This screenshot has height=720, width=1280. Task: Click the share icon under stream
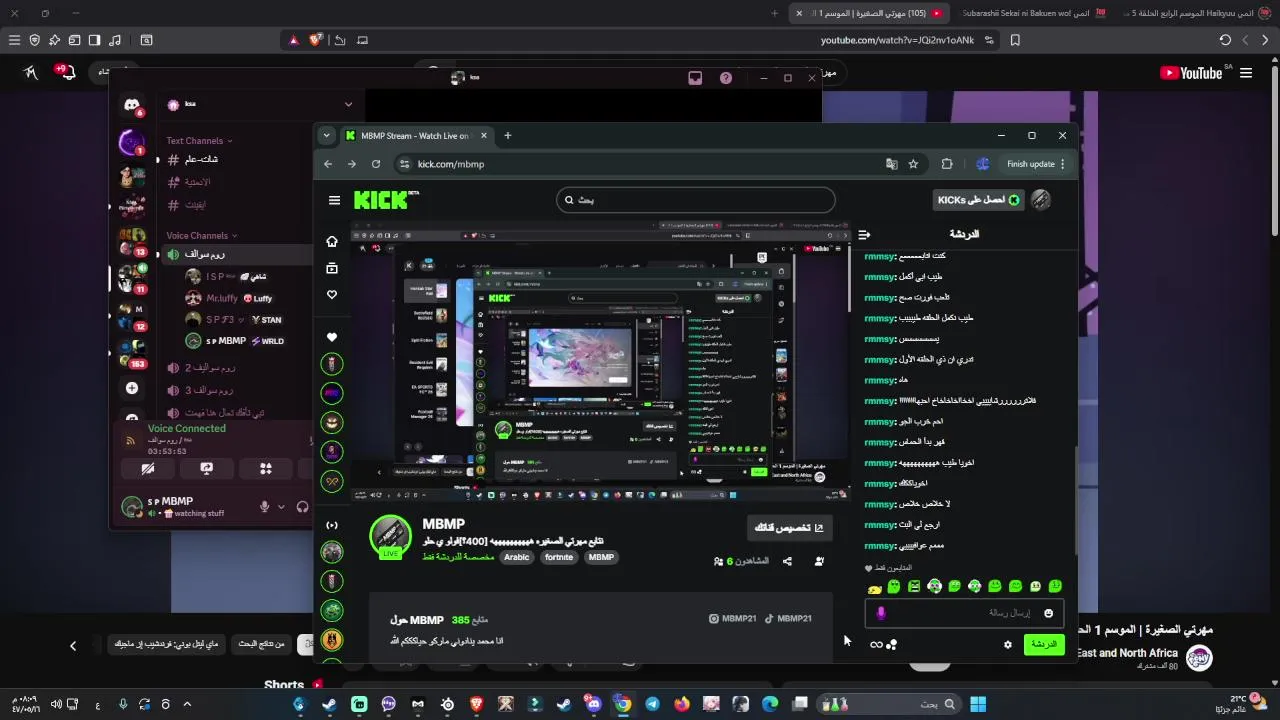tap(787, 561)
